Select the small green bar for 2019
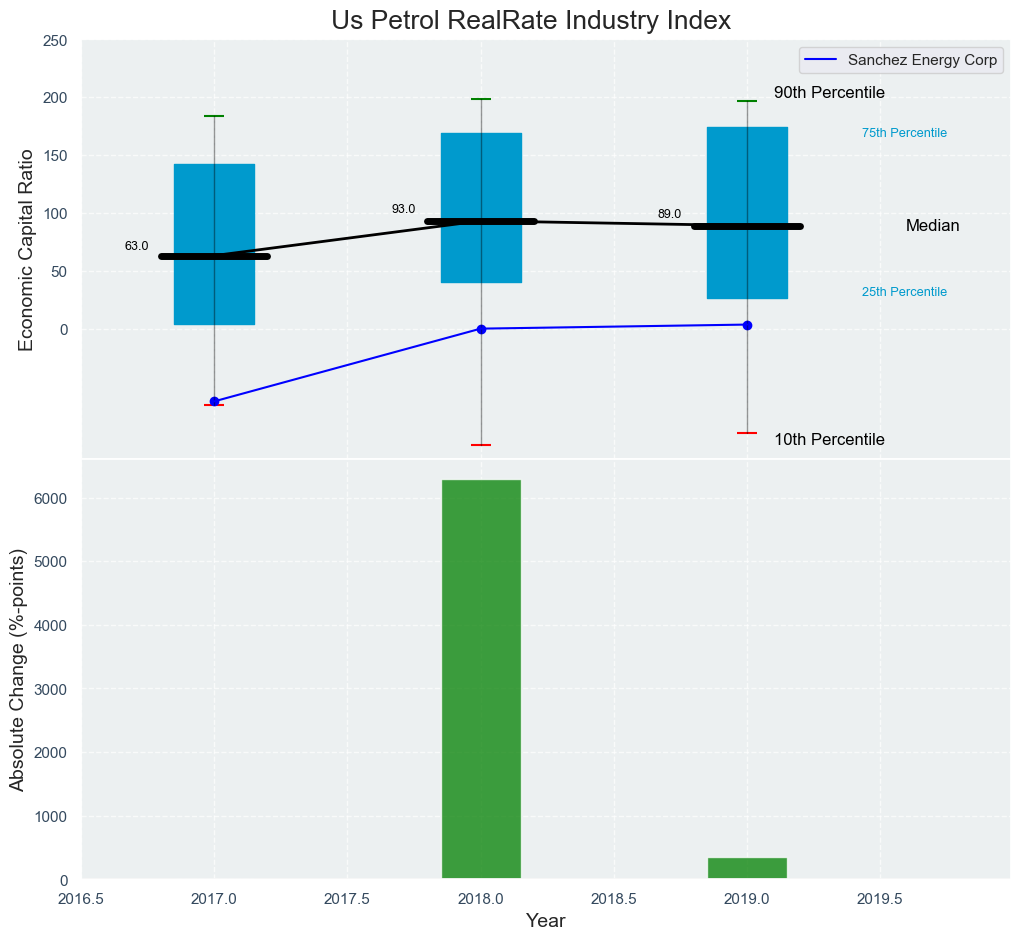This screenshot has height=940, width=1020. pos(747,868)
